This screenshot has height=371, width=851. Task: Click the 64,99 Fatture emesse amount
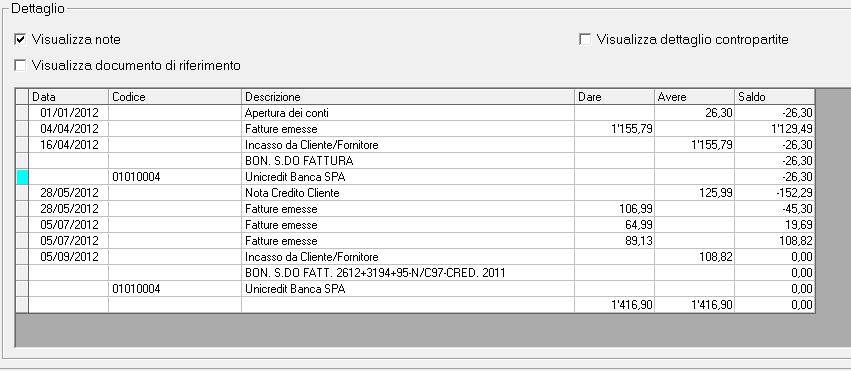pos(614,225)
